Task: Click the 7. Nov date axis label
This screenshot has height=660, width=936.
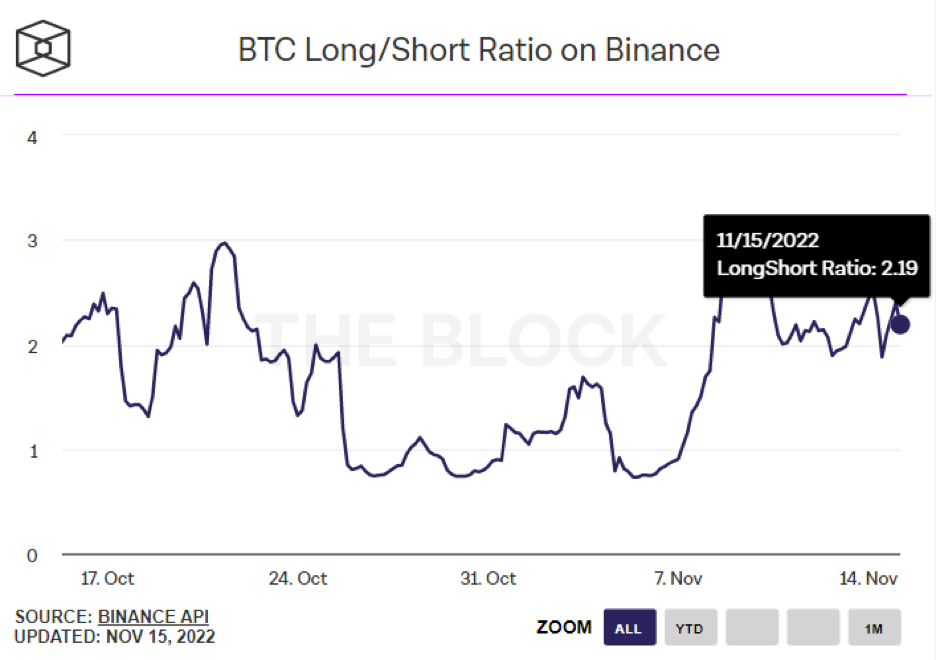Action: pos(677,578)
